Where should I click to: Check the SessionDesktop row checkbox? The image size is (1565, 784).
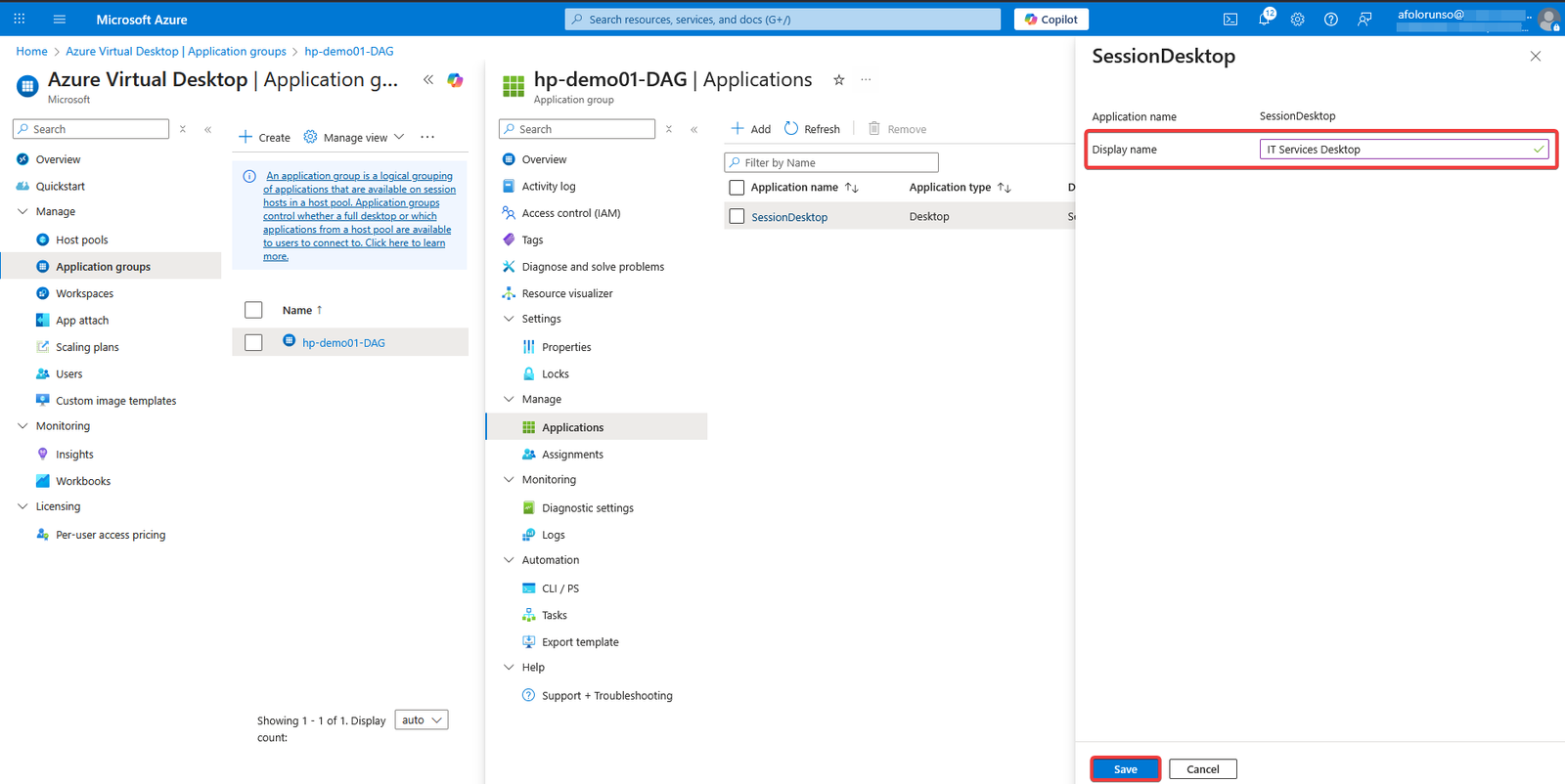[738, 217]
